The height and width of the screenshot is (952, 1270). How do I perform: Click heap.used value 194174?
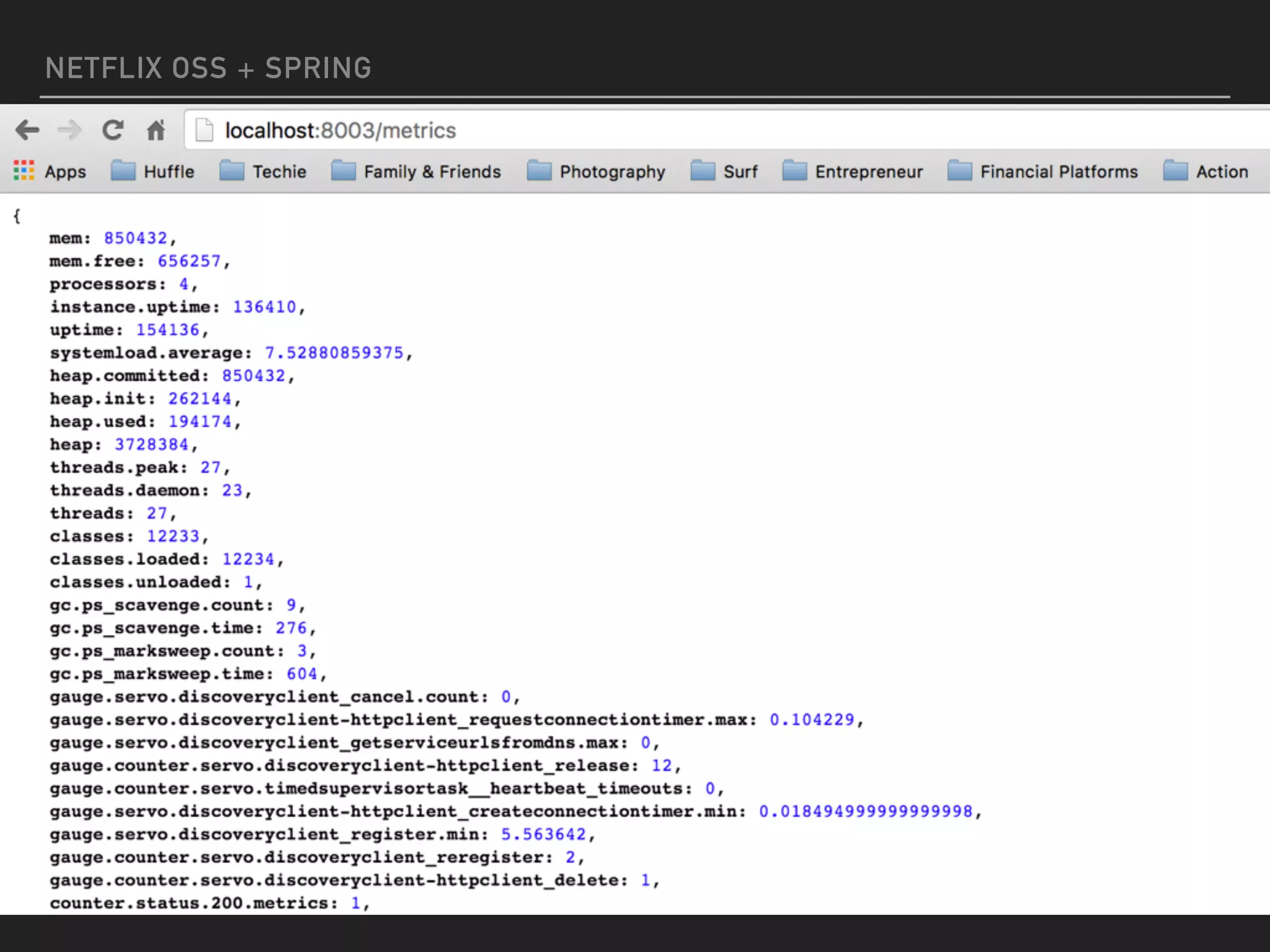click(x=200, y=421)
